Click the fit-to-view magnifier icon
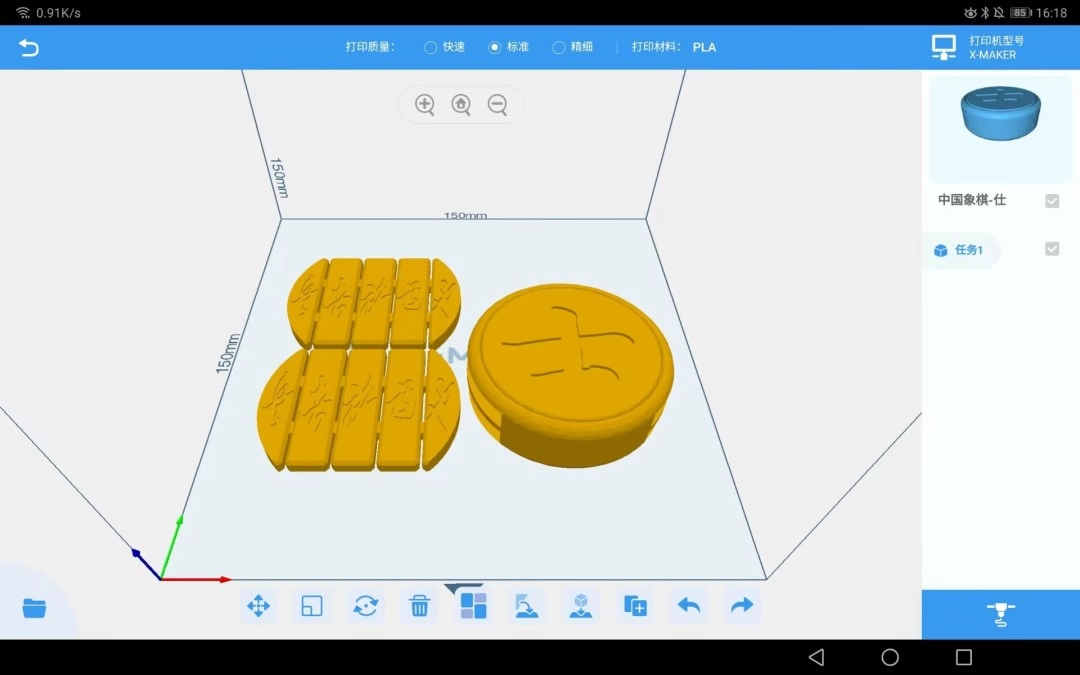This screenshot has width=1080, height=675. click(x=461, y=104)
